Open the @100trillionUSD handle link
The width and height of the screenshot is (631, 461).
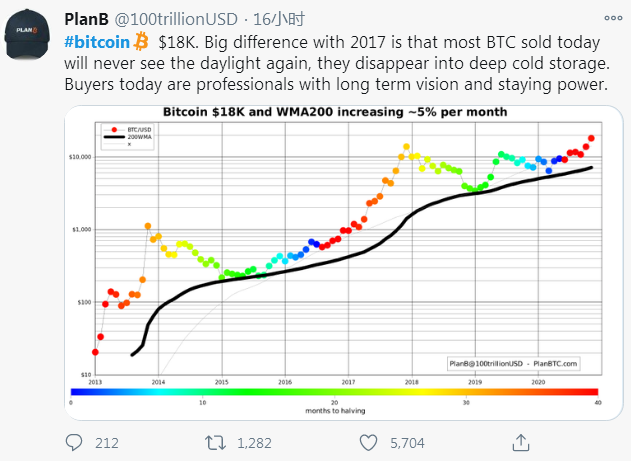(x=176, y=19)
